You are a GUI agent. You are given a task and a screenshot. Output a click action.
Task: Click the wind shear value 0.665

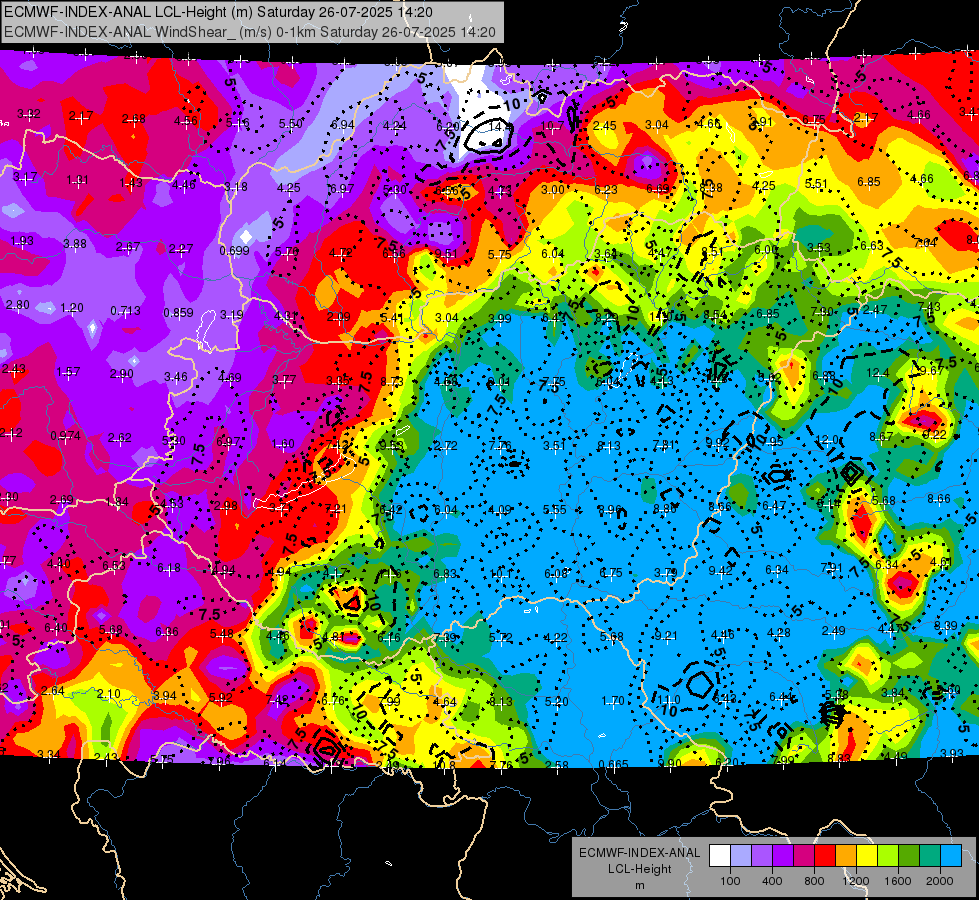(613, 765)
